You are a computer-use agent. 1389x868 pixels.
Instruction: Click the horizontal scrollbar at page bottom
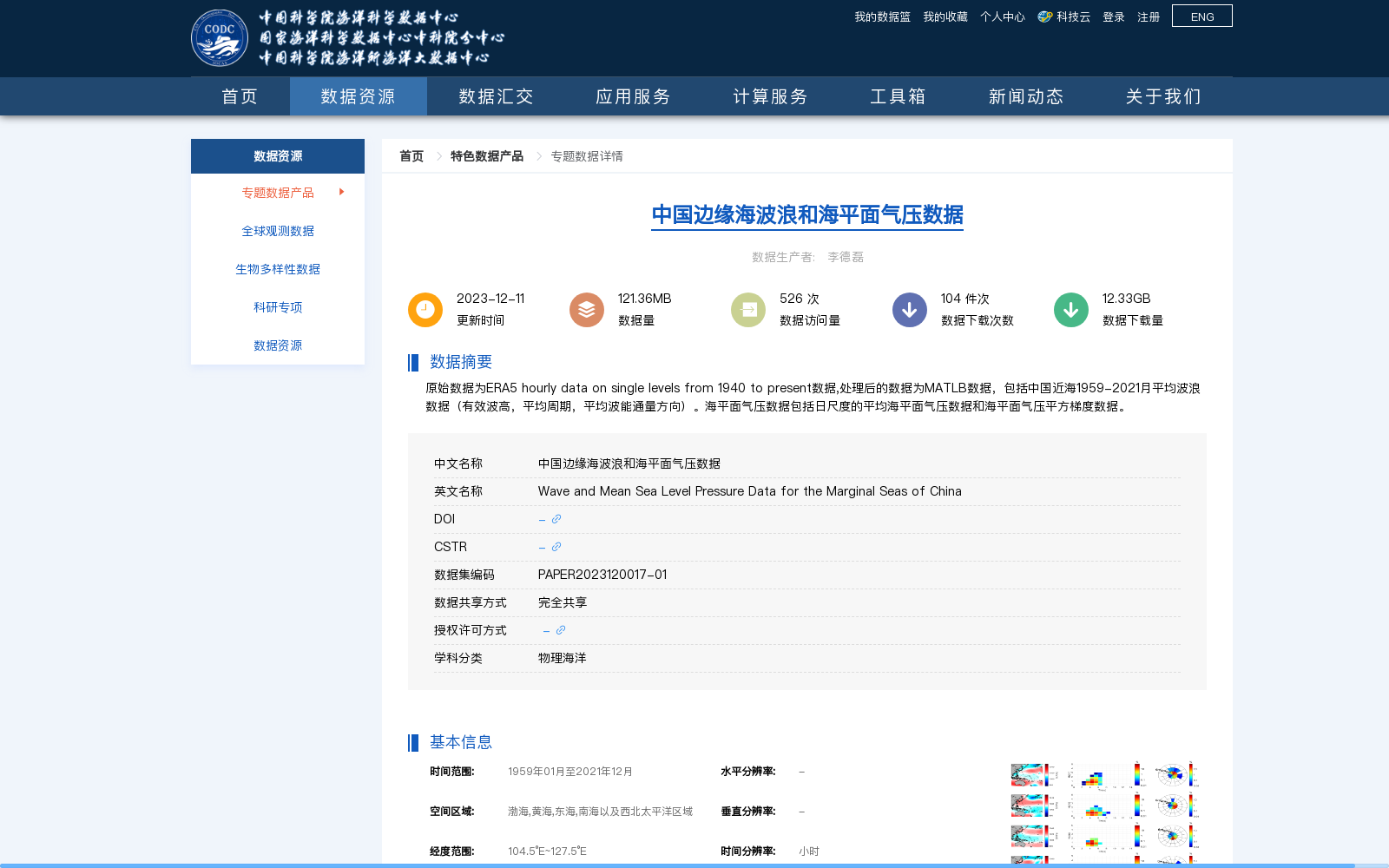(677, 865)
